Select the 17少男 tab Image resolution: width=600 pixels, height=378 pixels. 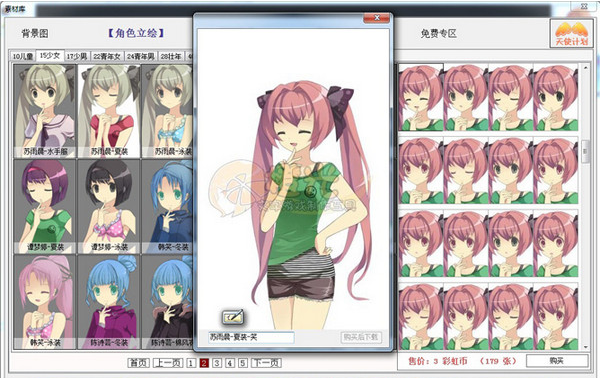[77, 56]
